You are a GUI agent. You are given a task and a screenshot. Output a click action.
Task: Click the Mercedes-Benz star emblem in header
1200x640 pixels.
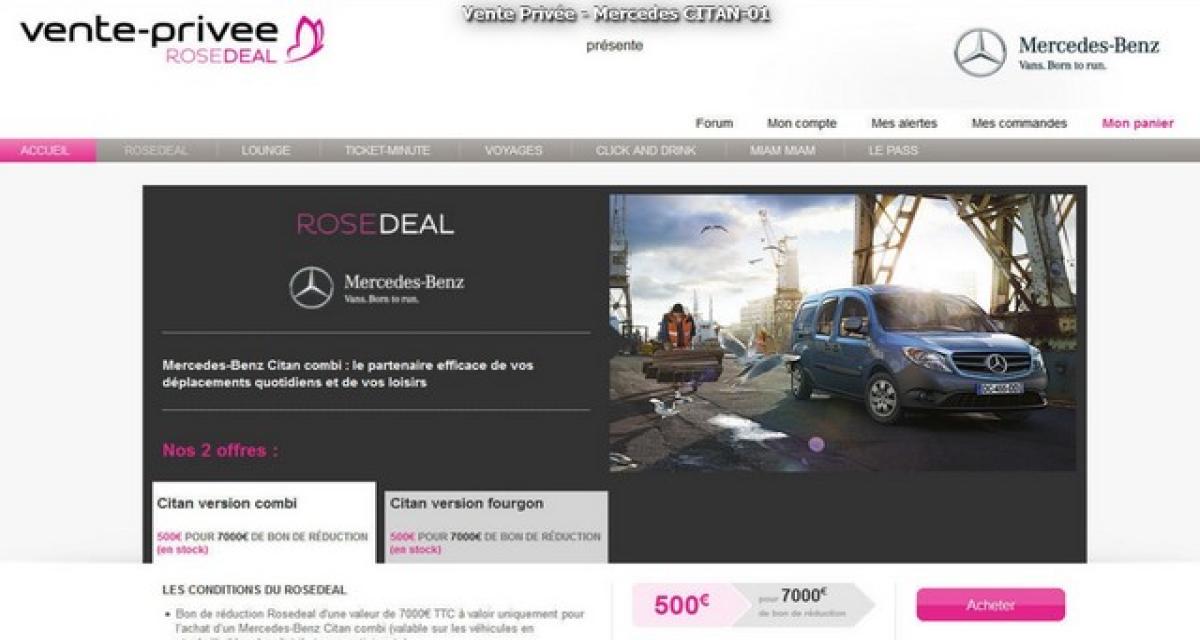(979, 53)
